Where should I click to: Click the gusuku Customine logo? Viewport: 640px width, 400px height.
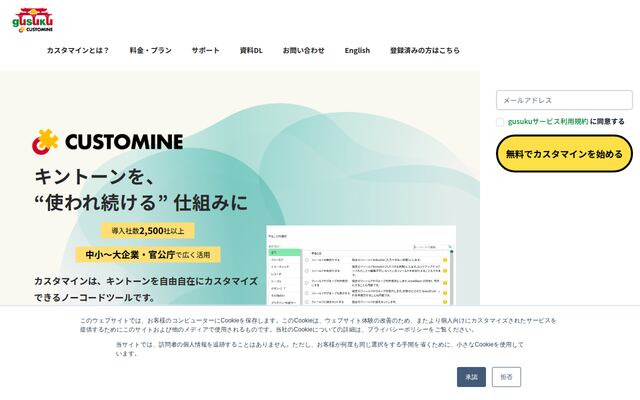pos(33,20)
